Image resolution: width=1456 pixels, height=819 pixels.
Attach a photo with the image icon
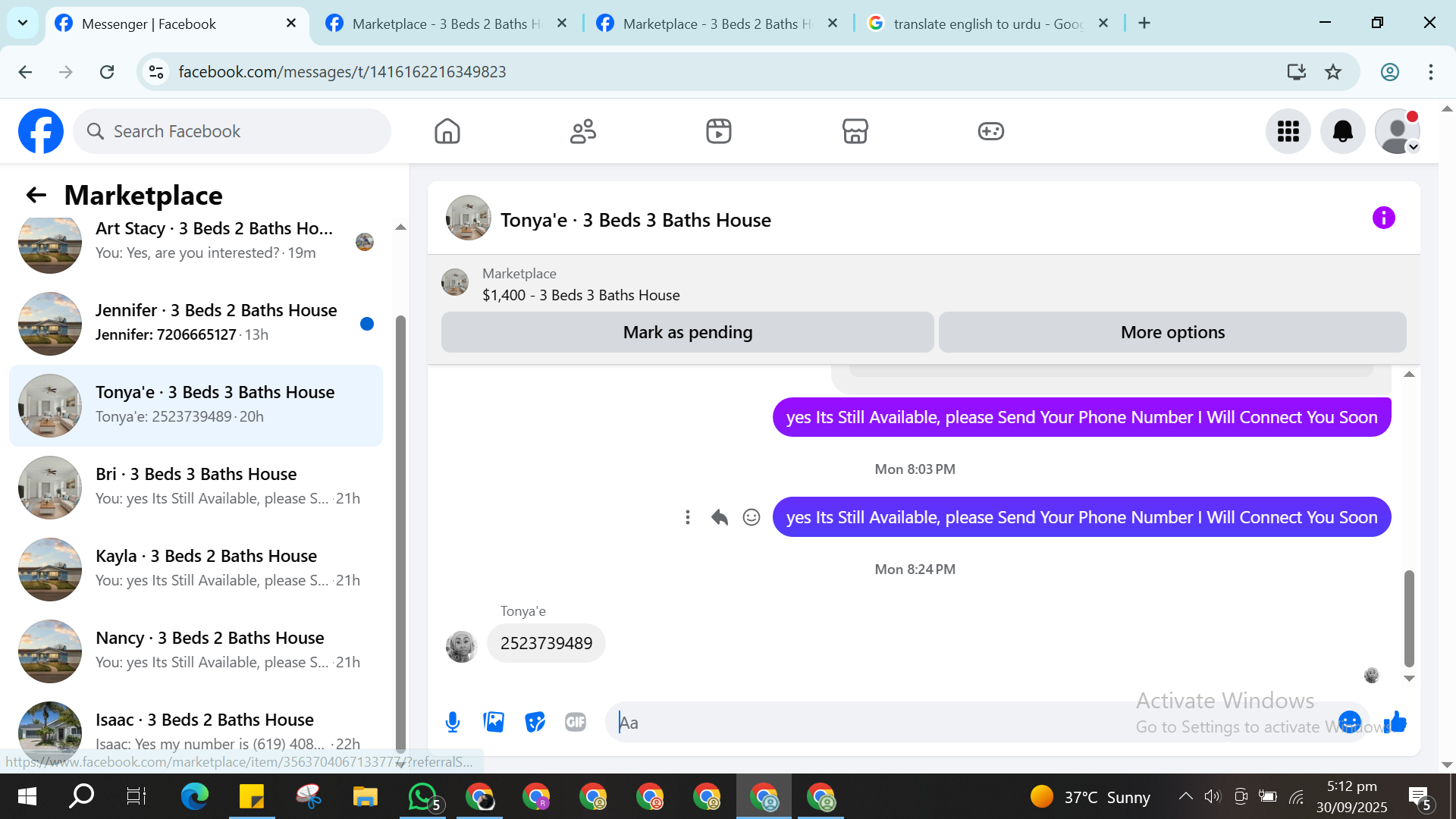(x=494, y=722)
